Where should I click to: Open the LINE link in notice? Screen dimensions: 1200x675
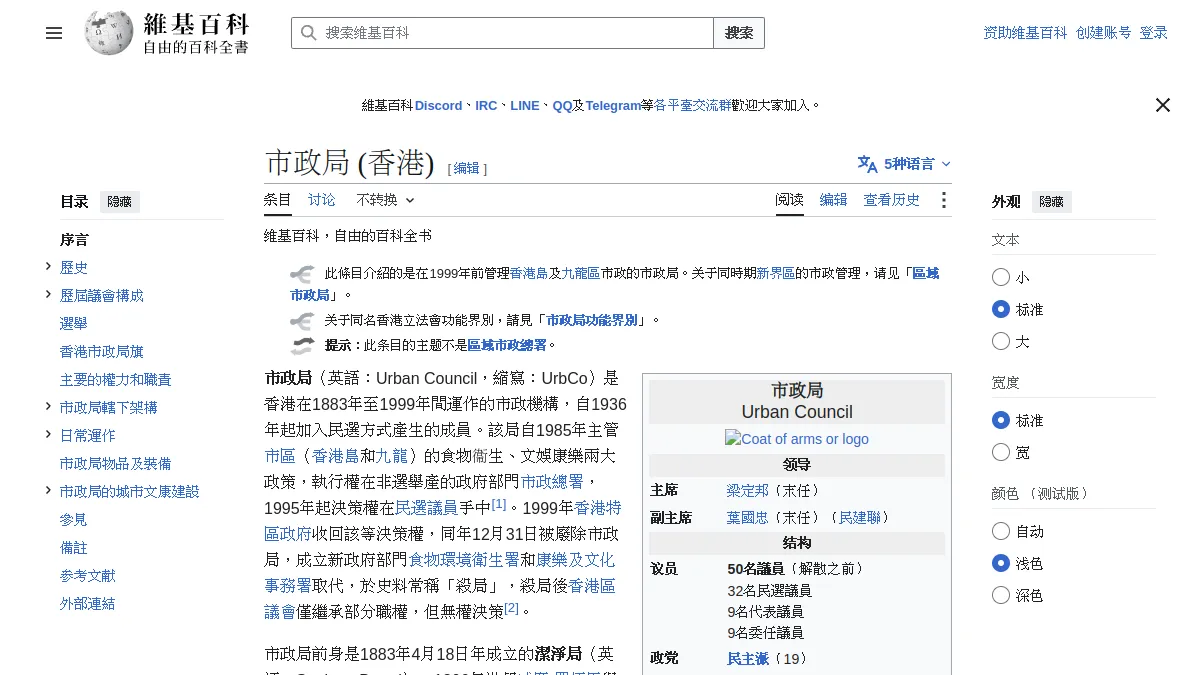point(525,105)
